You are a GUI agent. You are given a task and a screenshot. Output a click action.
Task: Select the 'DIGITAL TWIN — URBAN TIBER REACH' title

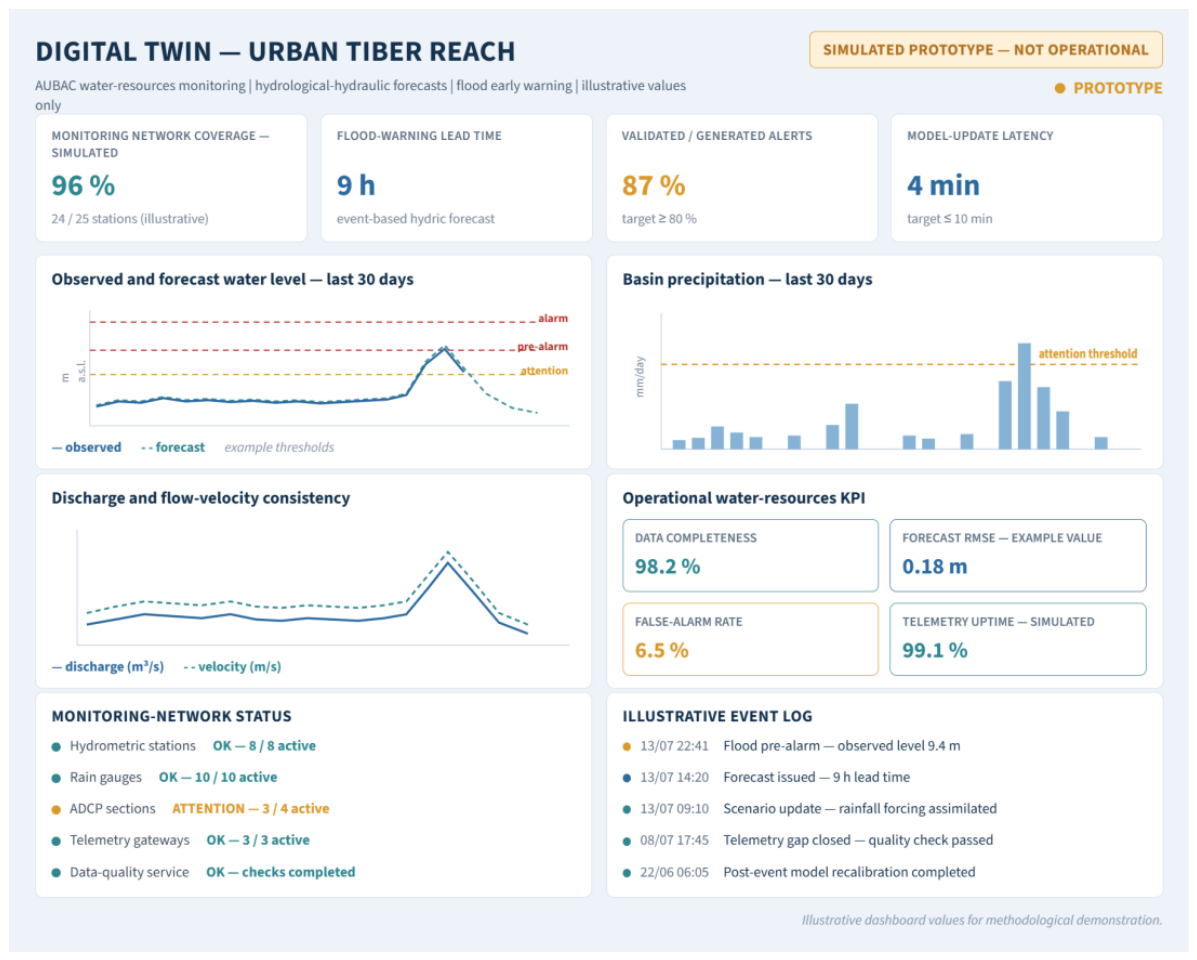275,51
